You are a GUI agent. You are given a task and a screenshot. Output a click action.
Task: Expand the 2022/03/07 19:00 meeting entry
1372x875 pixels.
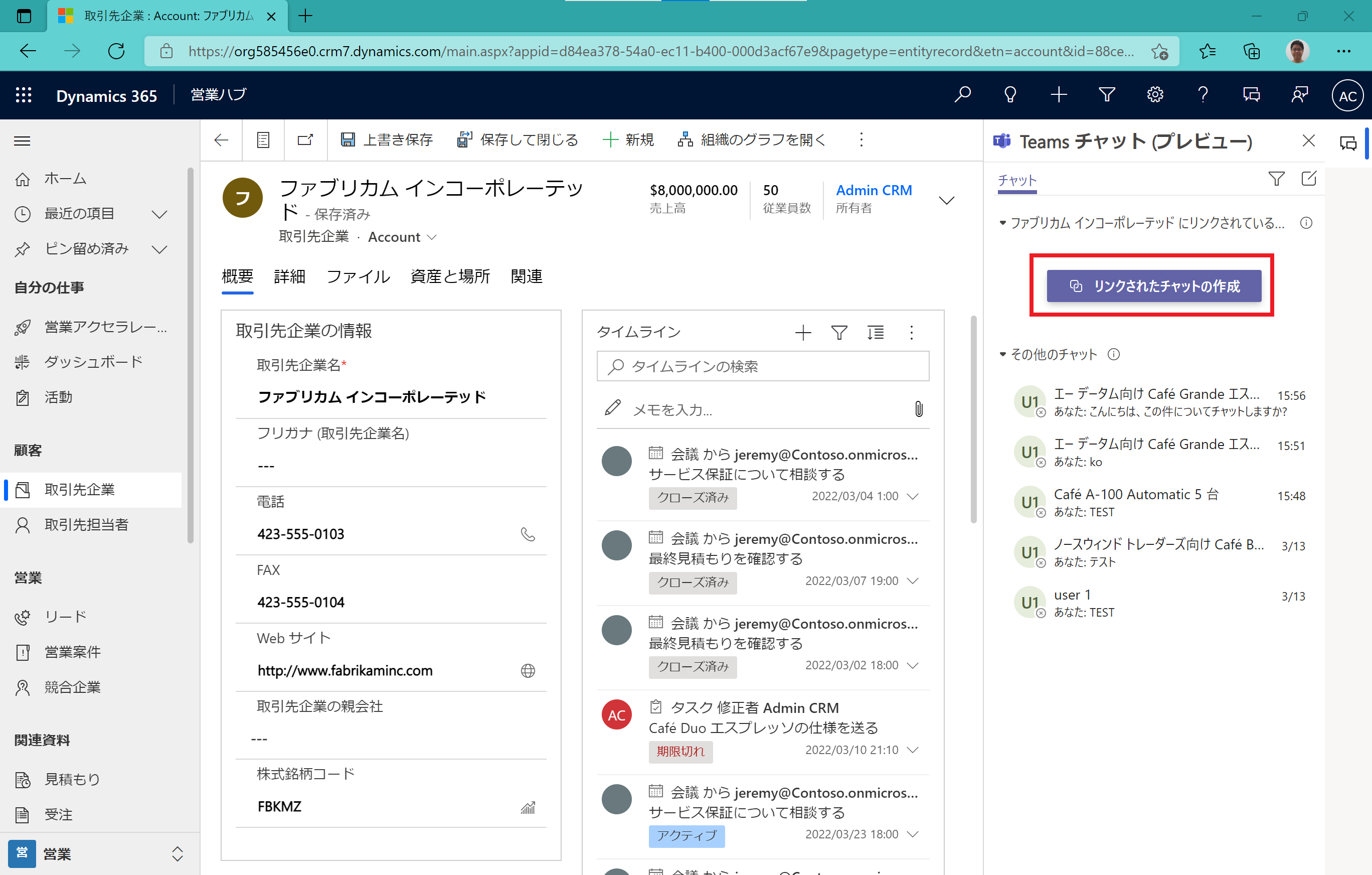pyautogui.click(x=913, y=581)
